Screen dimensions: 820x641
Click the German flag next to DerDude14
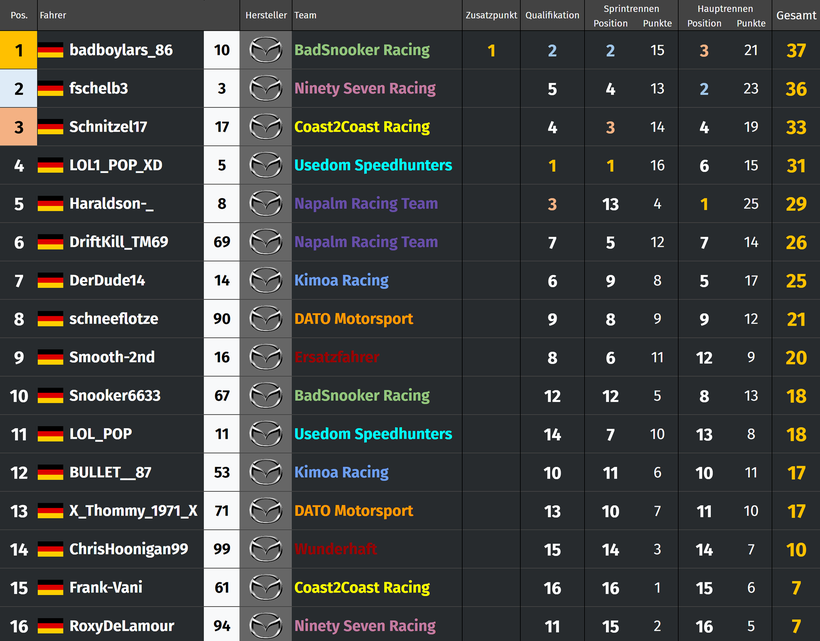[51, 280]
